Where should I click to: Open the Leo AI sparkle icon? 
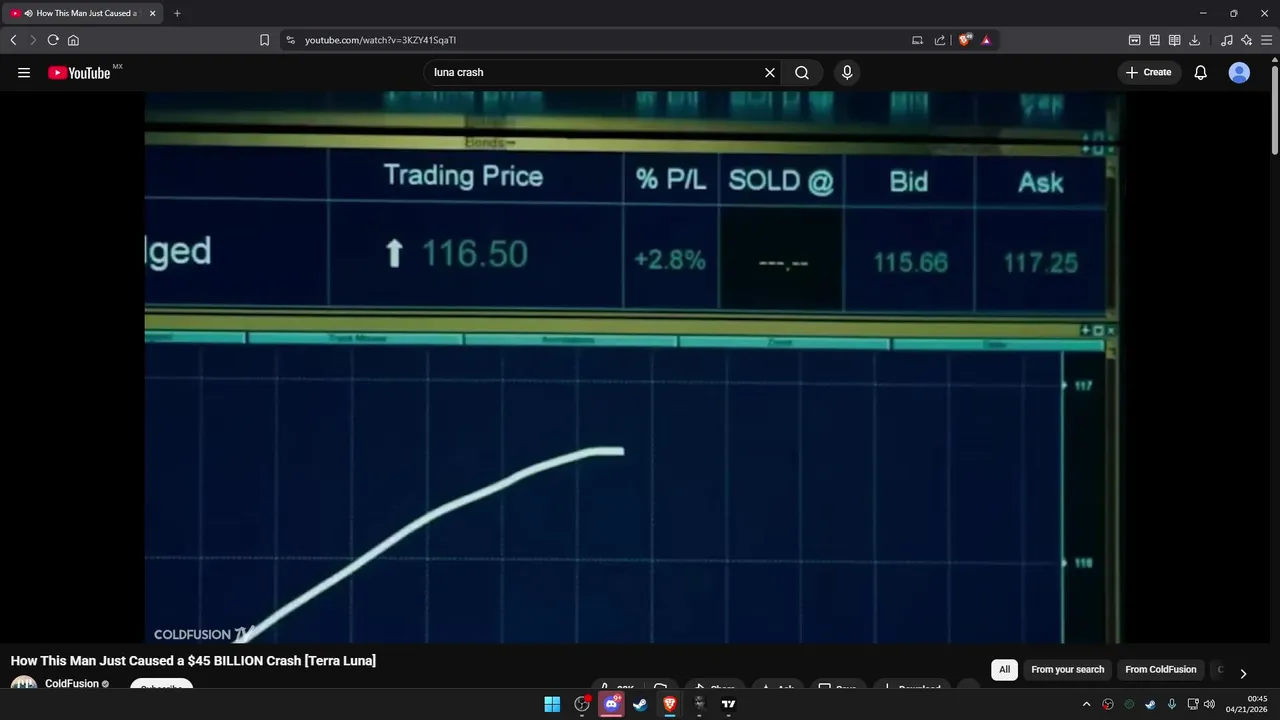1247,40
